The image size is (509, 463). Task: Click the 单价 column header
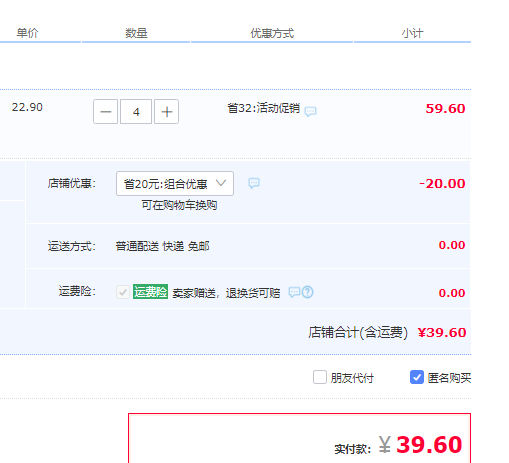pos(27,33)
